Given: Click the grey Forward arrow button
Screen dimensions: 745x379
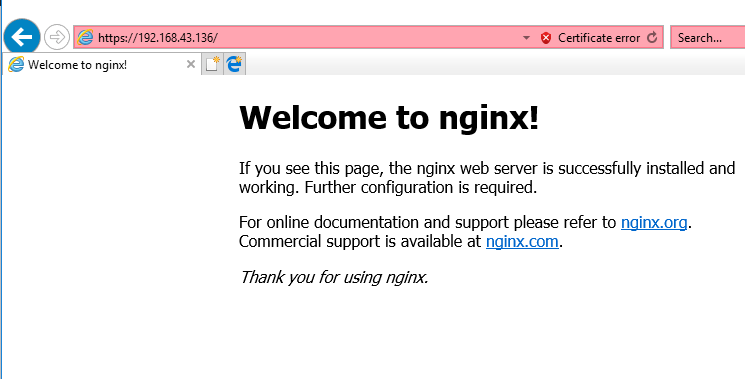Looking at the screenshot, I should click(x=57, y=37).
